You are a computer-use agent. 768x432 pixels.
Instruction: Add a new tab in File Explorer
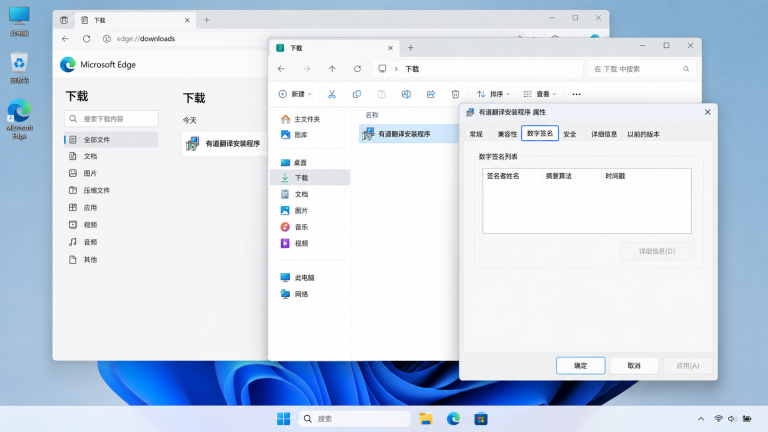(410, 48)
